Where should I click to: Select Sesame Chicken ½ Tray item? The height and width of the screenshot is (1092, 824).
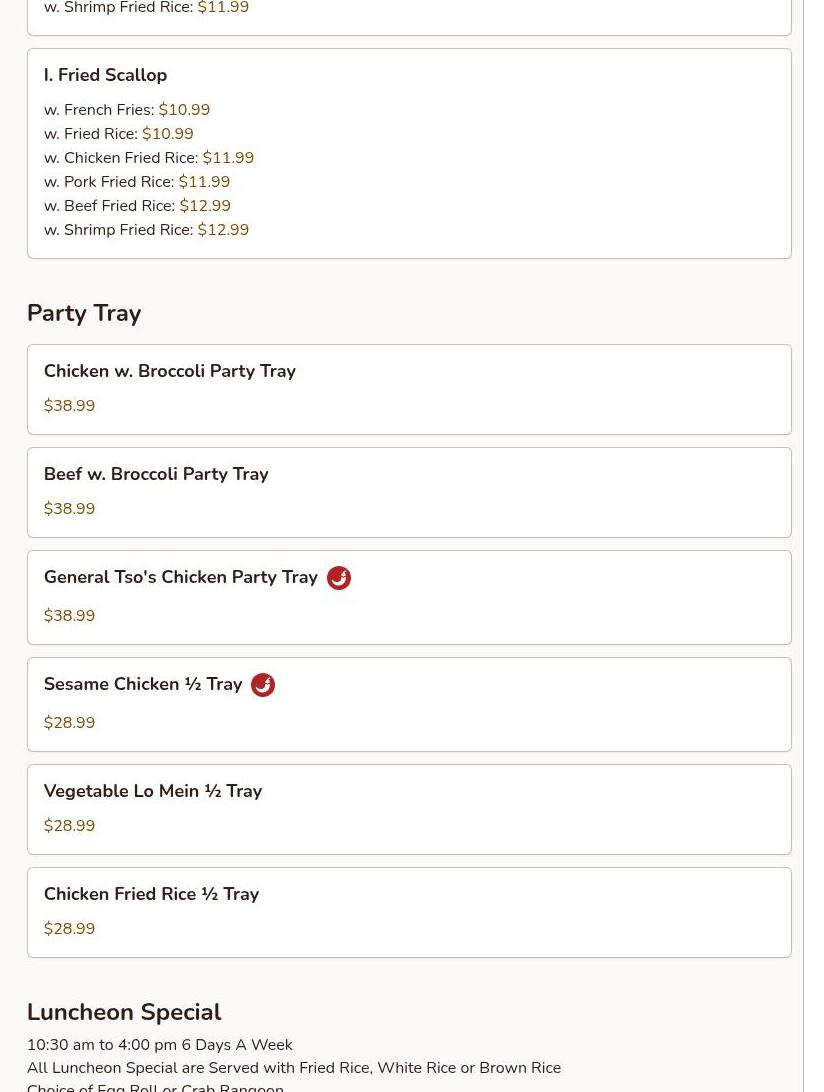pos(409,705)
